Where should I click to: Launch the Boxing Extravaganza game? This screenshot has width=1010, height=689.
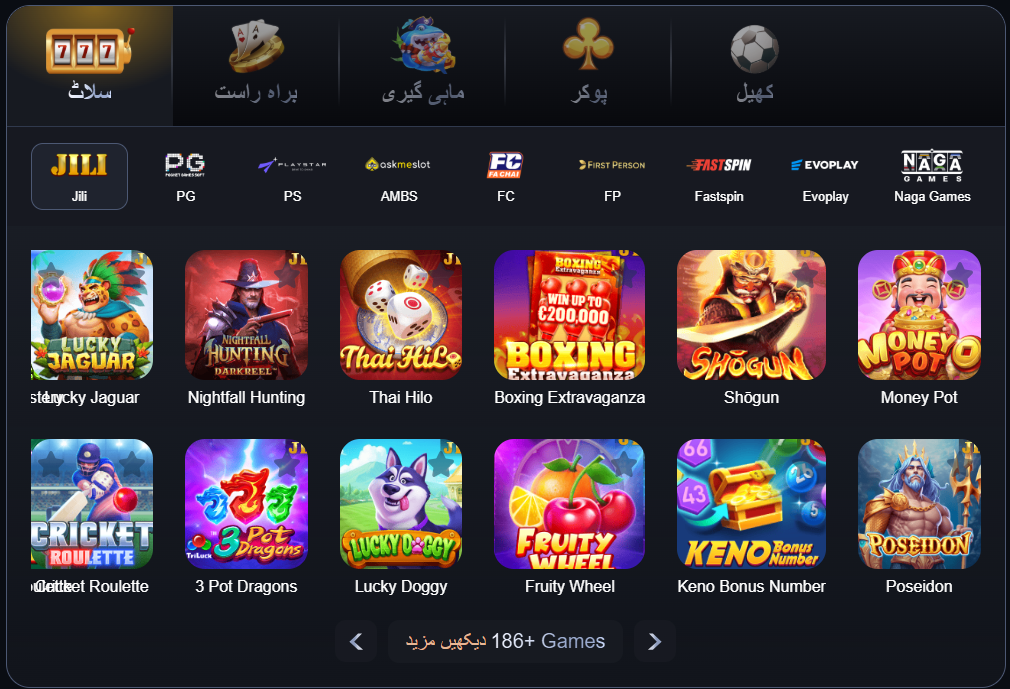(x=569, y=315)
